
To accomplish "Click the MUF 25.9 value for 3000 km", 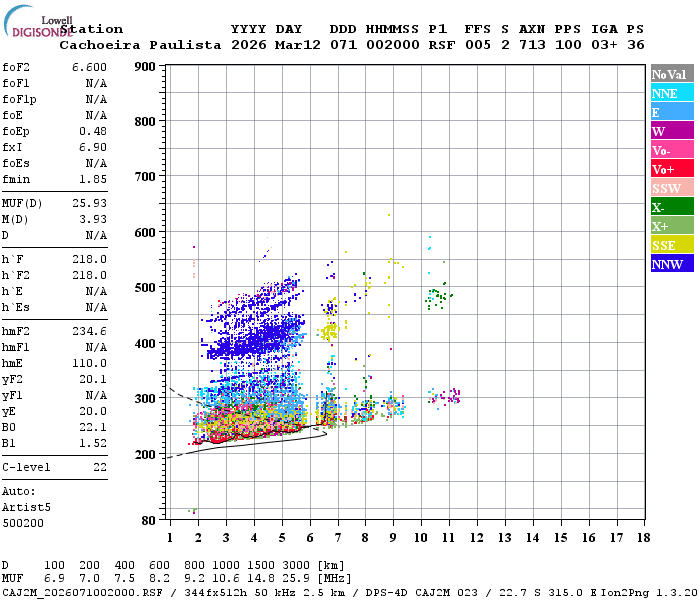I will (x=296, y=579).
